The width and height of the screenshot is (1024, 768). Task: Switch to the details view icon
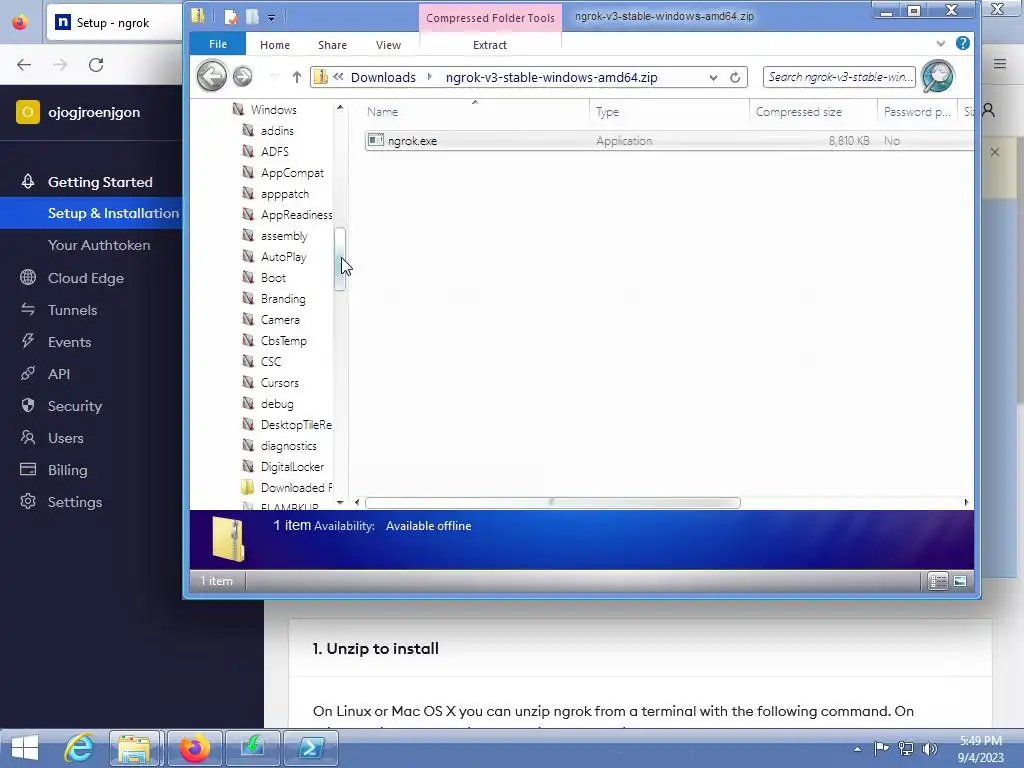click(938, 581)
